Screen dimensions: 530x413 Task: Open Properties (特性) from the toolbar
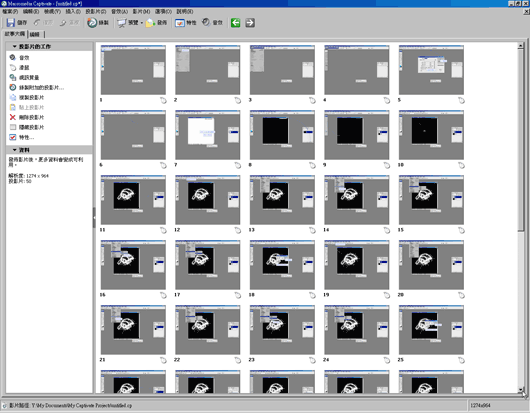click(x=186, y=23)
